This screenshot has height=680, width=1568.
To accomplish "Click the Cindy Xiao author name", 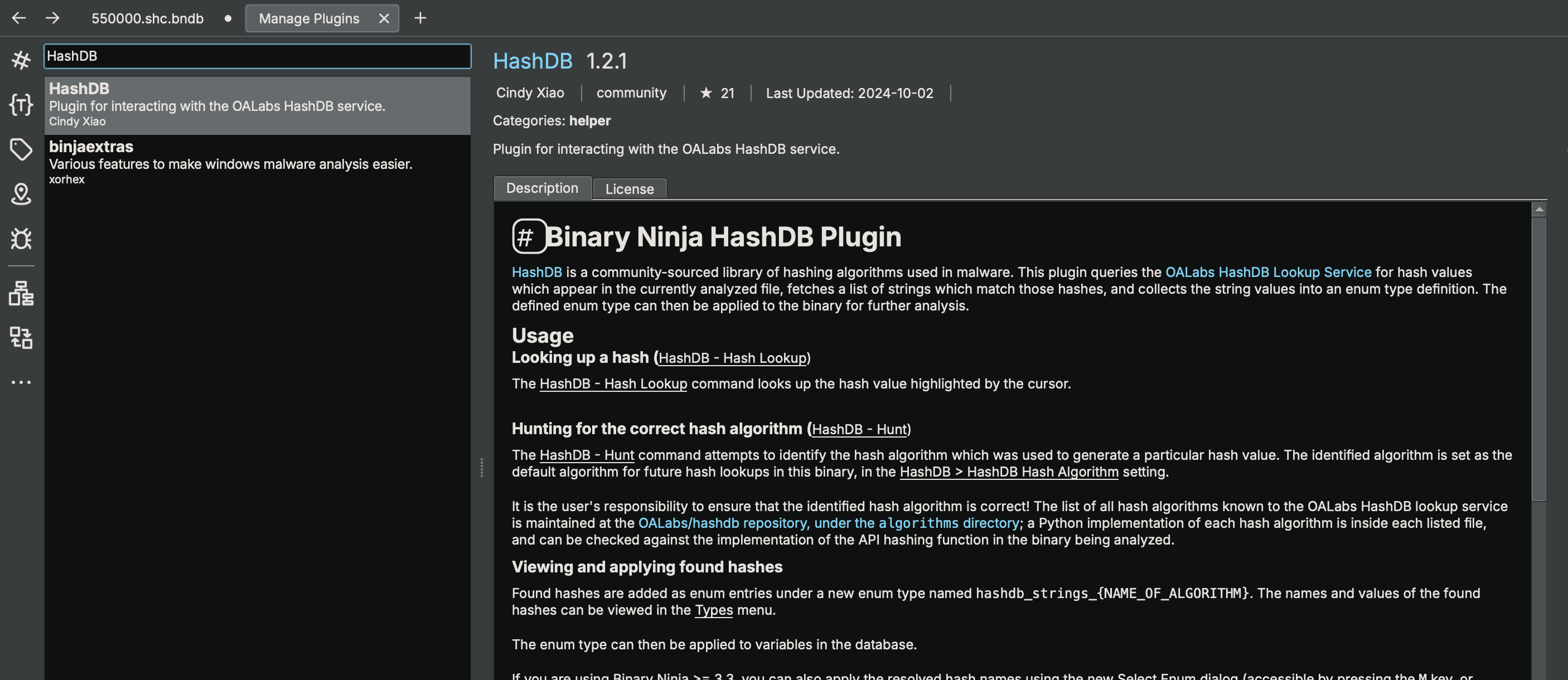I will tap(530, 93).
